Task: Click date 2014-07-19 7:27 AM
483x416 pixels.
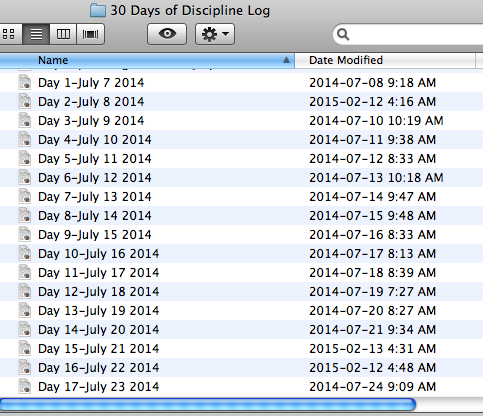Action: pos(373,292)
